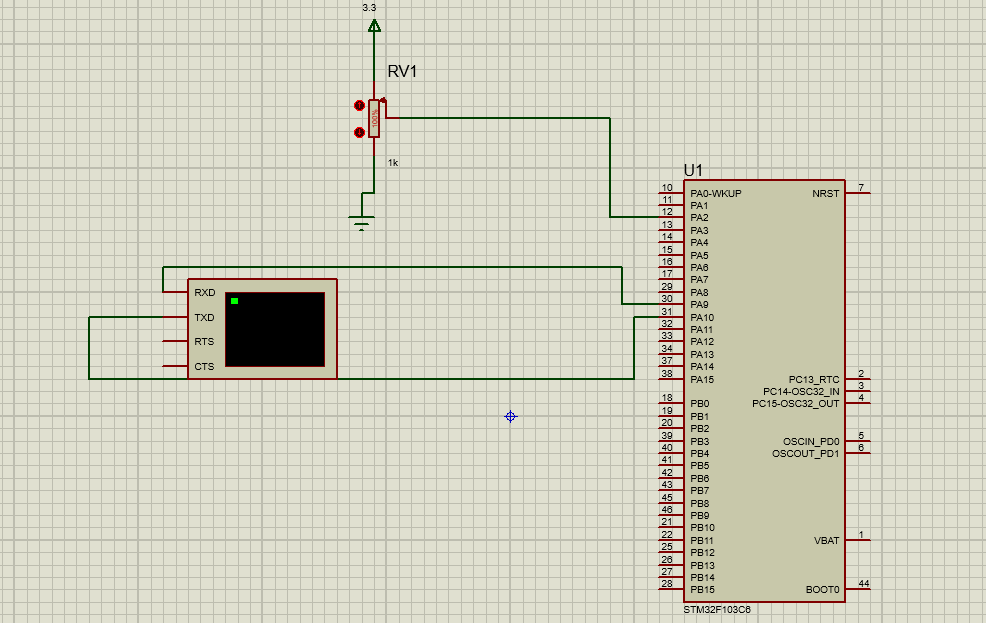Click the U1 reference label
The height and width of the screenshot is (623, 986).
[x=695, y=172]
